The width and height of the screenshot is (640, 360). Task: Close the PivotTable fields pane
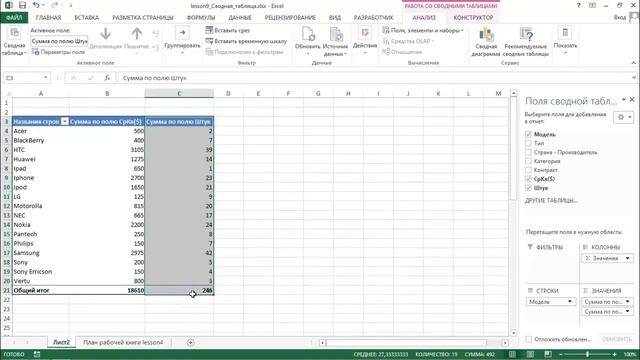click(632, 99)
